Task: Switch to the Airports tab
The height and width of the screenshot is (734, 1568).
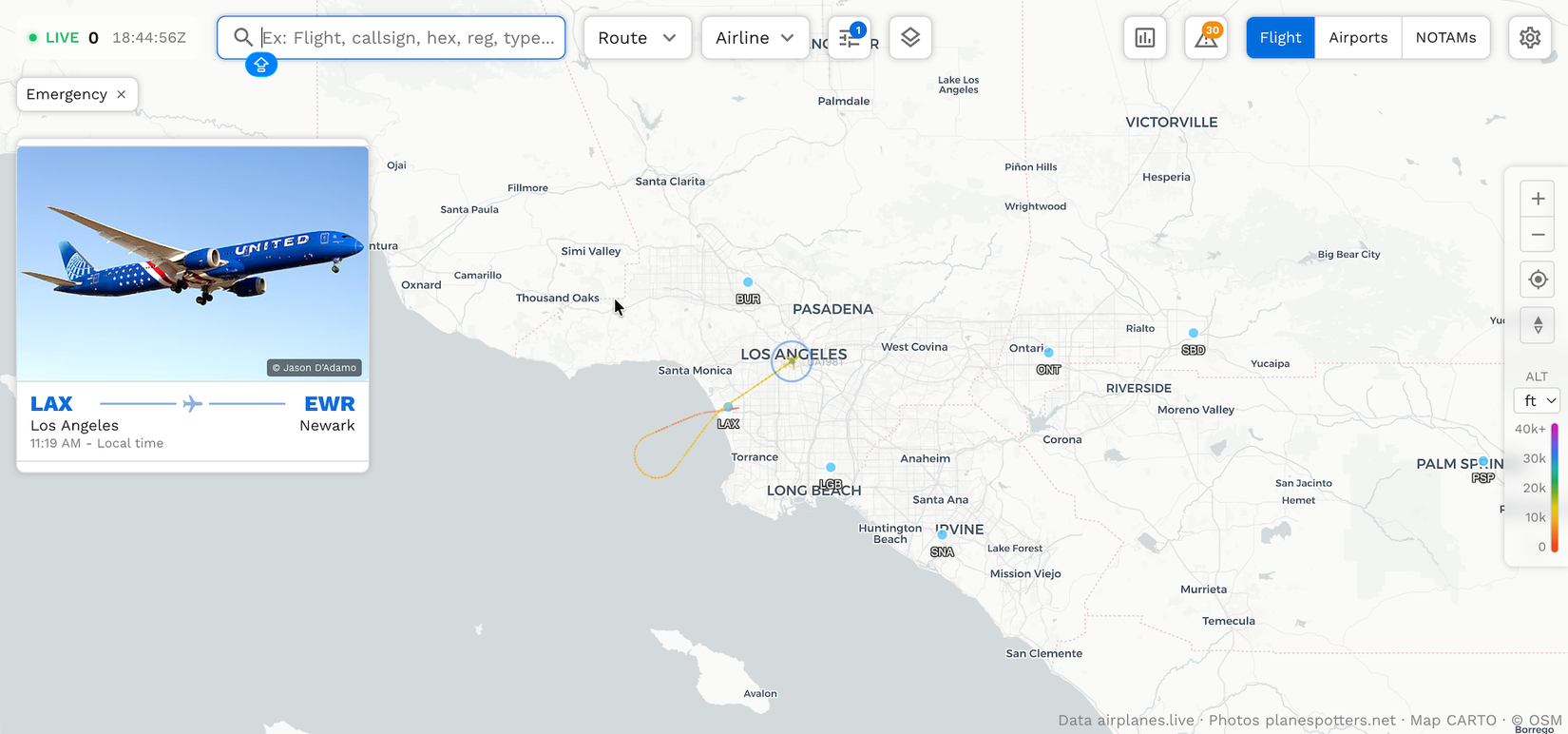Action: [x=1358, y=38]
